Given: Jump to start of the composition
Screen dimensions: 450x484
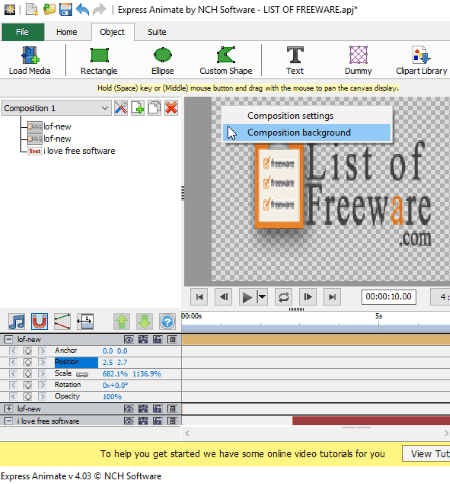Looking at the screenshot, I should point(199,297).
